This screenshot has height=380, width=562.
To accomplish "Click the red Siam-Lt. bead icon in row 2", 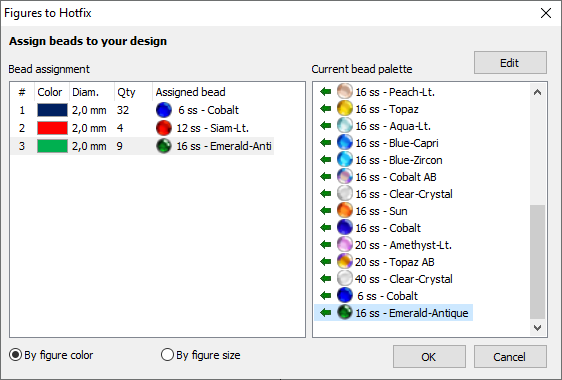I will point(164,128).
